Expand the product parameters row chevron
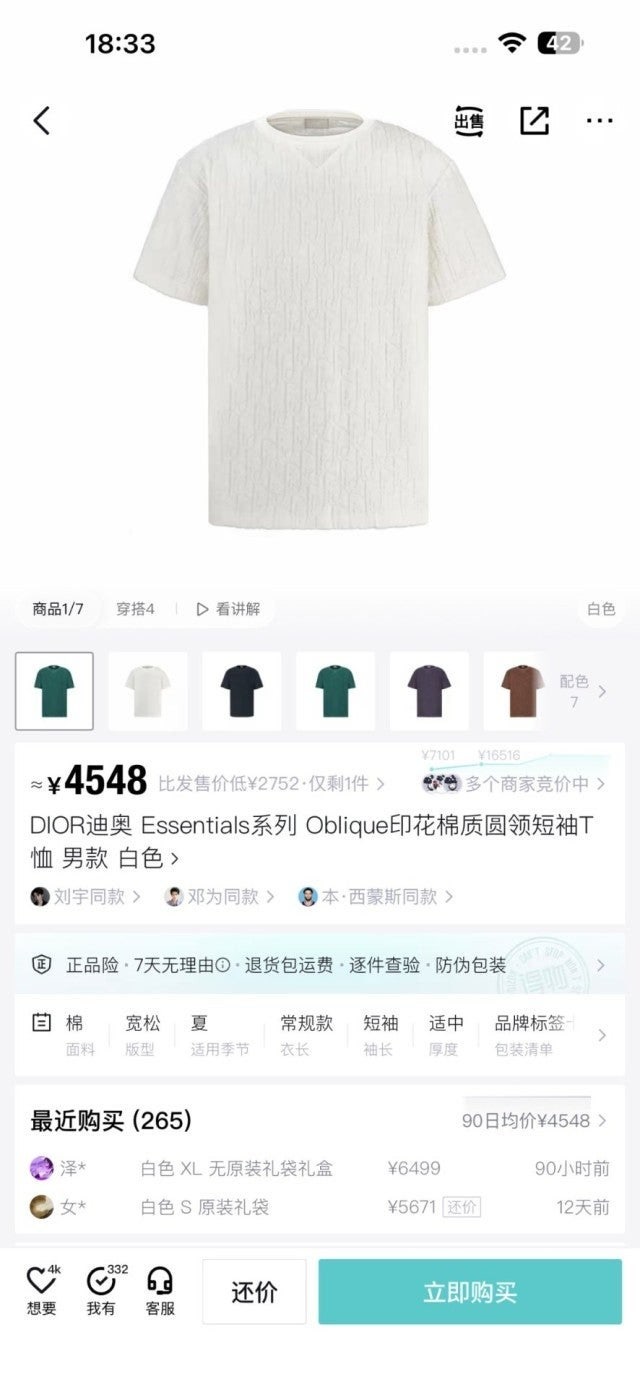The height and width of the screenshot is (1387, 640). click(601, 1035)
